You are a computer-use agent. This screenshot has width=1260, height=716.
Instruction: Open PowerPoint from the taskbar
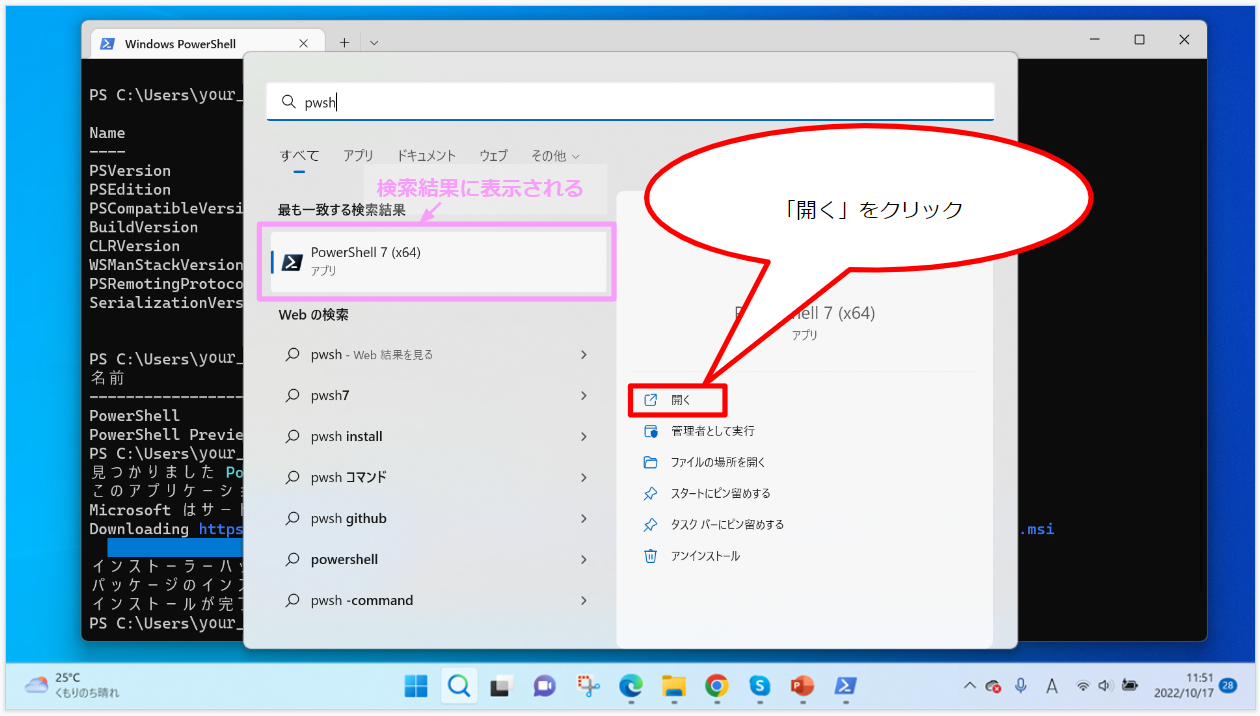pyautogui.click(x=802, y=686)
